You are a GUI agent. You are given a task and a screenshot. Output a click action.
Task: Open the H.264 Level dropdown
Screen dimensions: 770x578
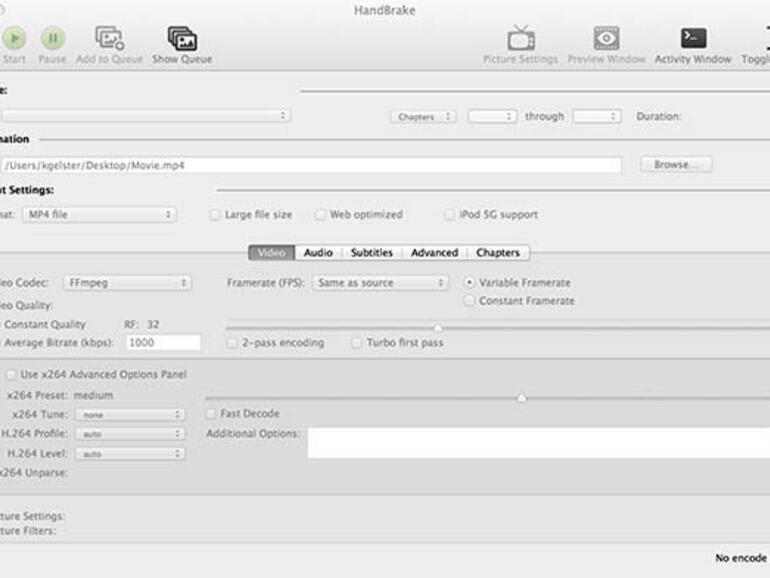point(130,454)
